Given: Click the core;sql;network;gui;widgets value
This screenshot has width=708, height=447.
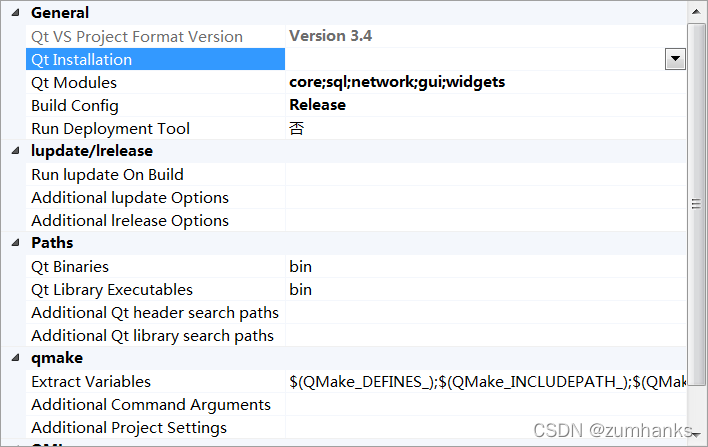Looking at the screenshot, I should click(x=397, y=82).
